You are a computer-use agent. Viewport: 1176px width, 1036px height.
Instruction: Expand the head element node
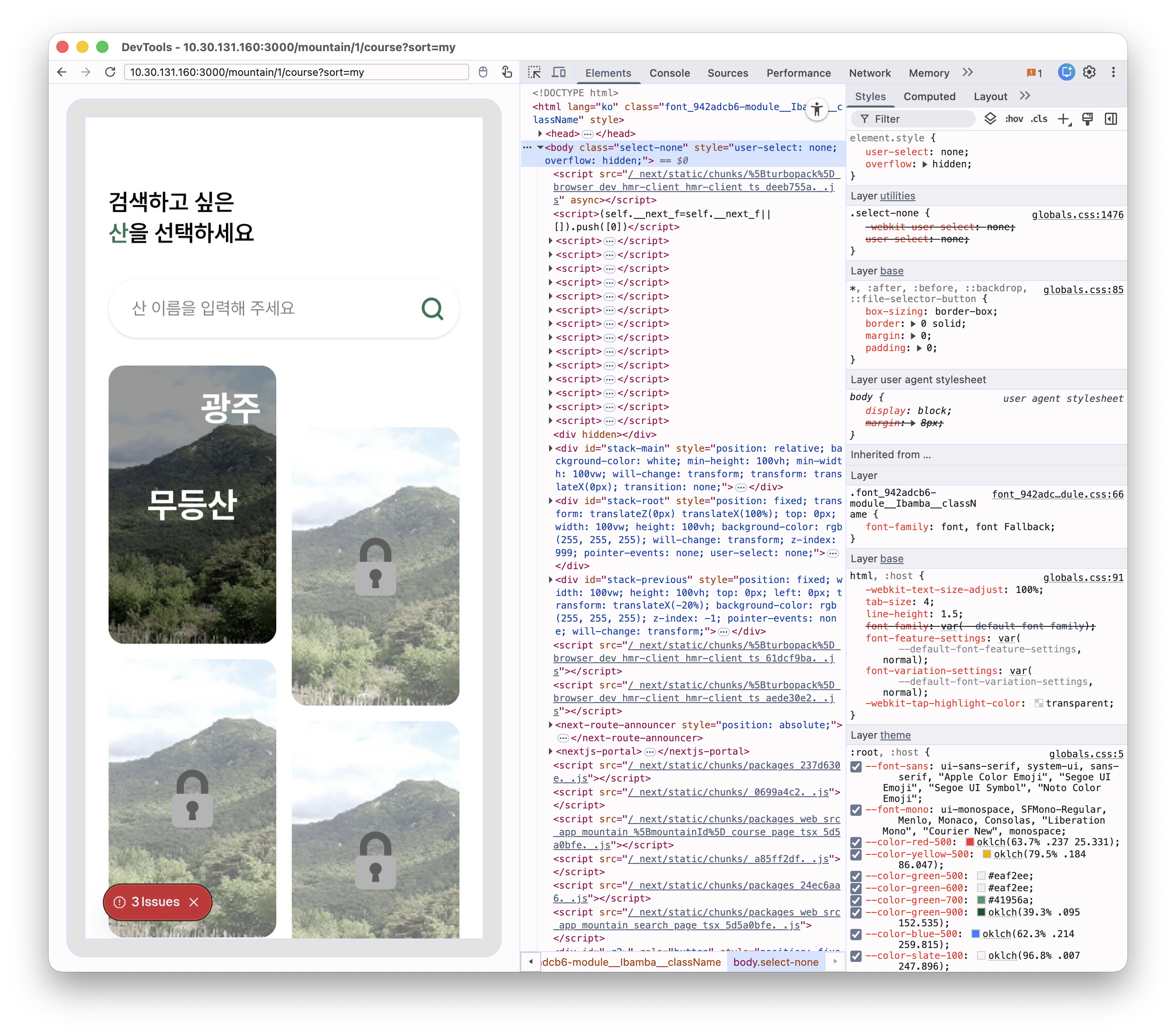(x=540, y=134)
